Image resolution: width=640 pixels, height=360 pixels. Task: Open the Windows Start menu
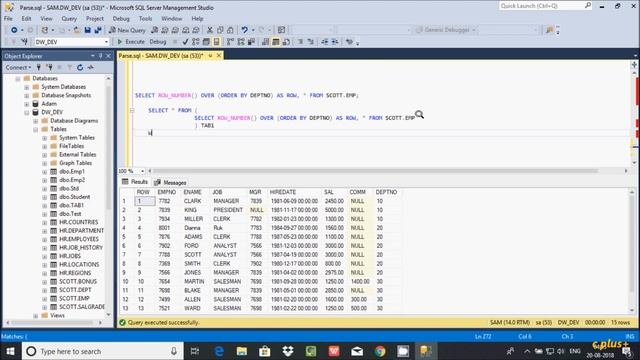(10, 351)
